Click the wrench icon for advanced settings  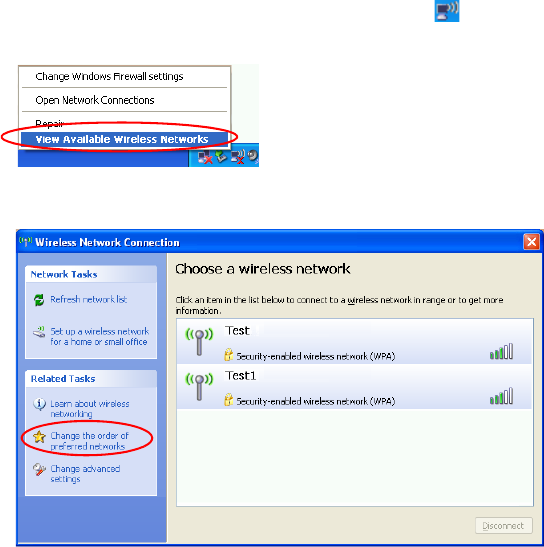(39, 469)
